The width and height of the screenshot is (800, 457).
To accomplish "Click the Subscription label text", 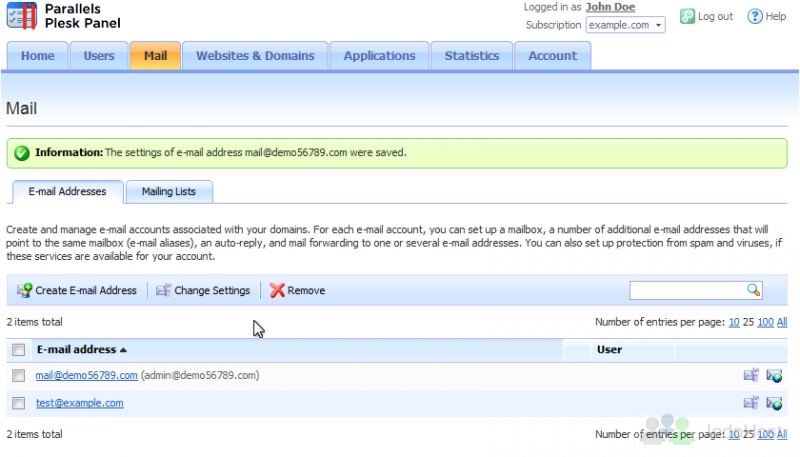I will point(554,25).
